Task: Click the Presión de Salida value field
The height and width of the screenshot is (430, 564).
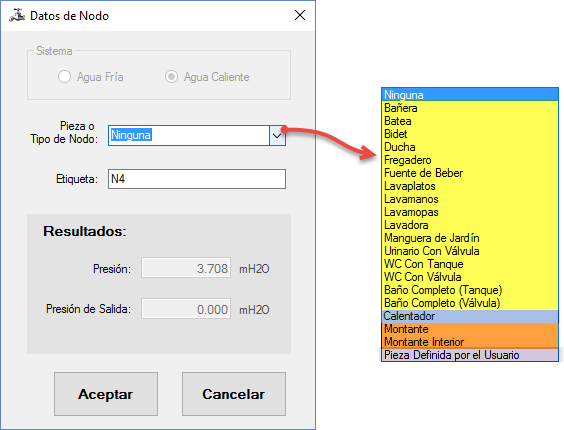Action: tap(186, 309)
